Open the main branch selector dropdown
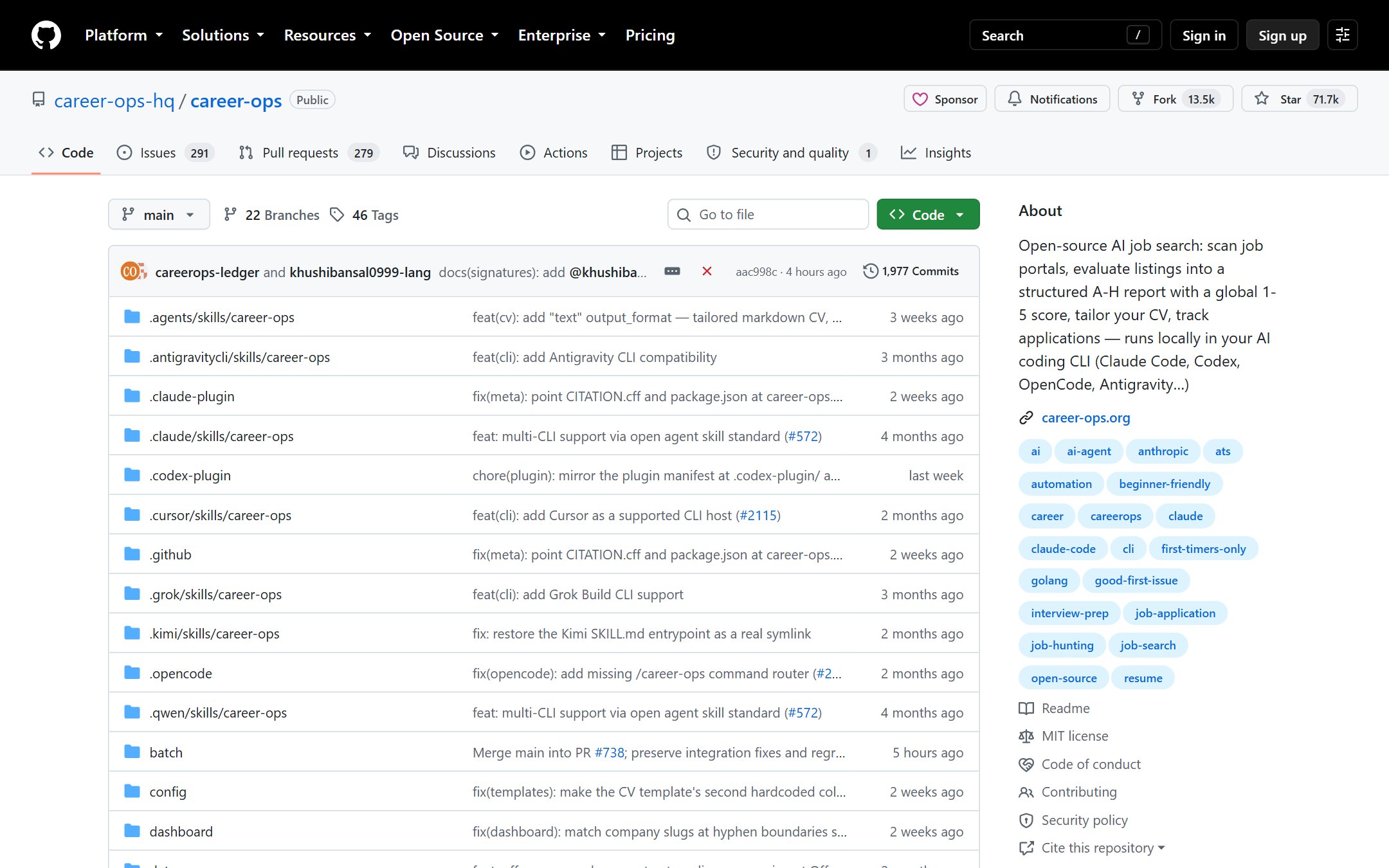The height and width of the screenshot is (868, 1389). [x=159, y=214]
